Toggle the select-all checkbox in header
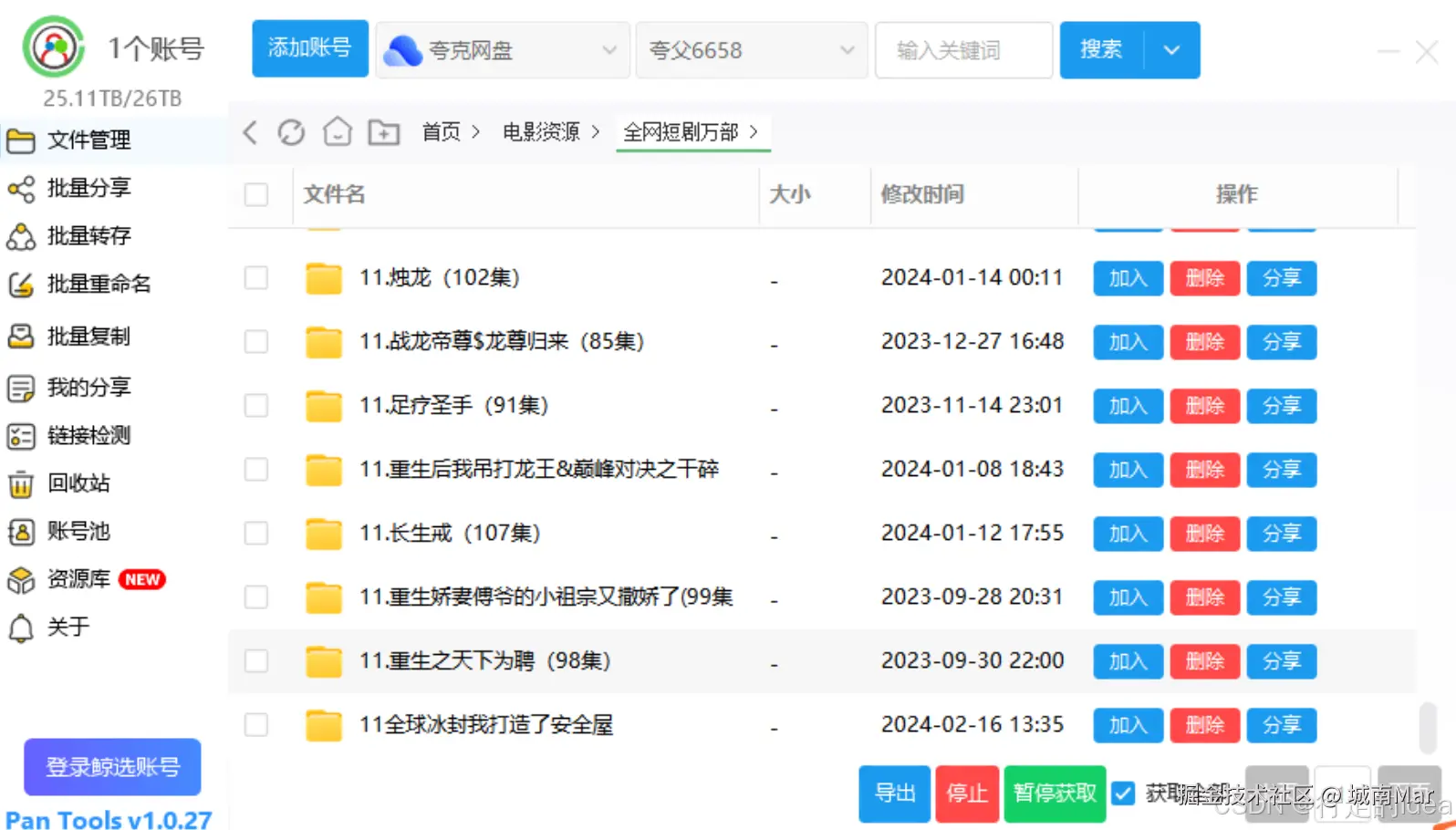 pos(256,194)
